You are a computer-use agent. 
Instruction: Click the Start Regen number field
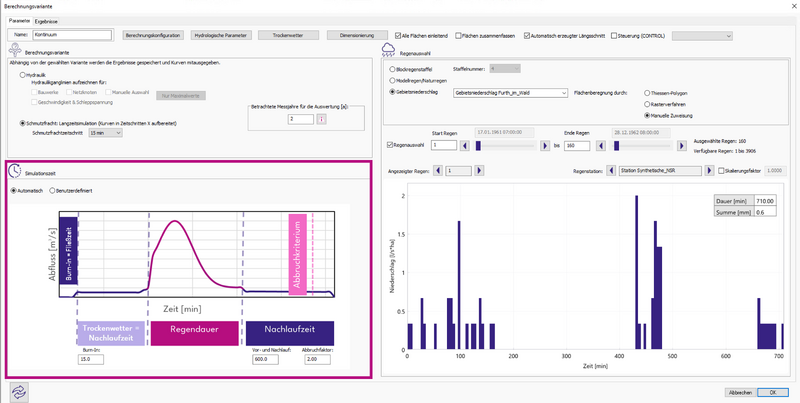point(443,146)
